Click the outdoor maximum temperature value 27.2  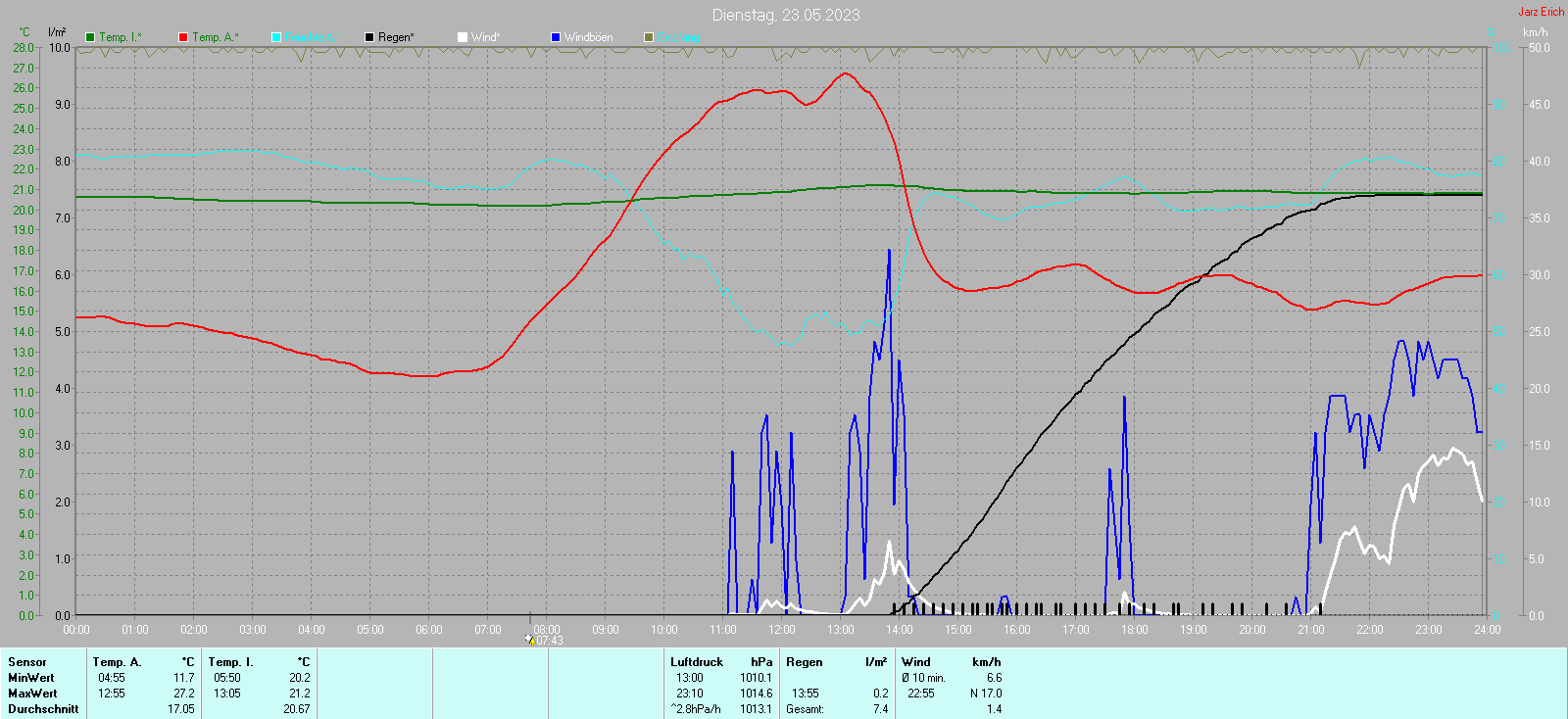coord(184,694)
